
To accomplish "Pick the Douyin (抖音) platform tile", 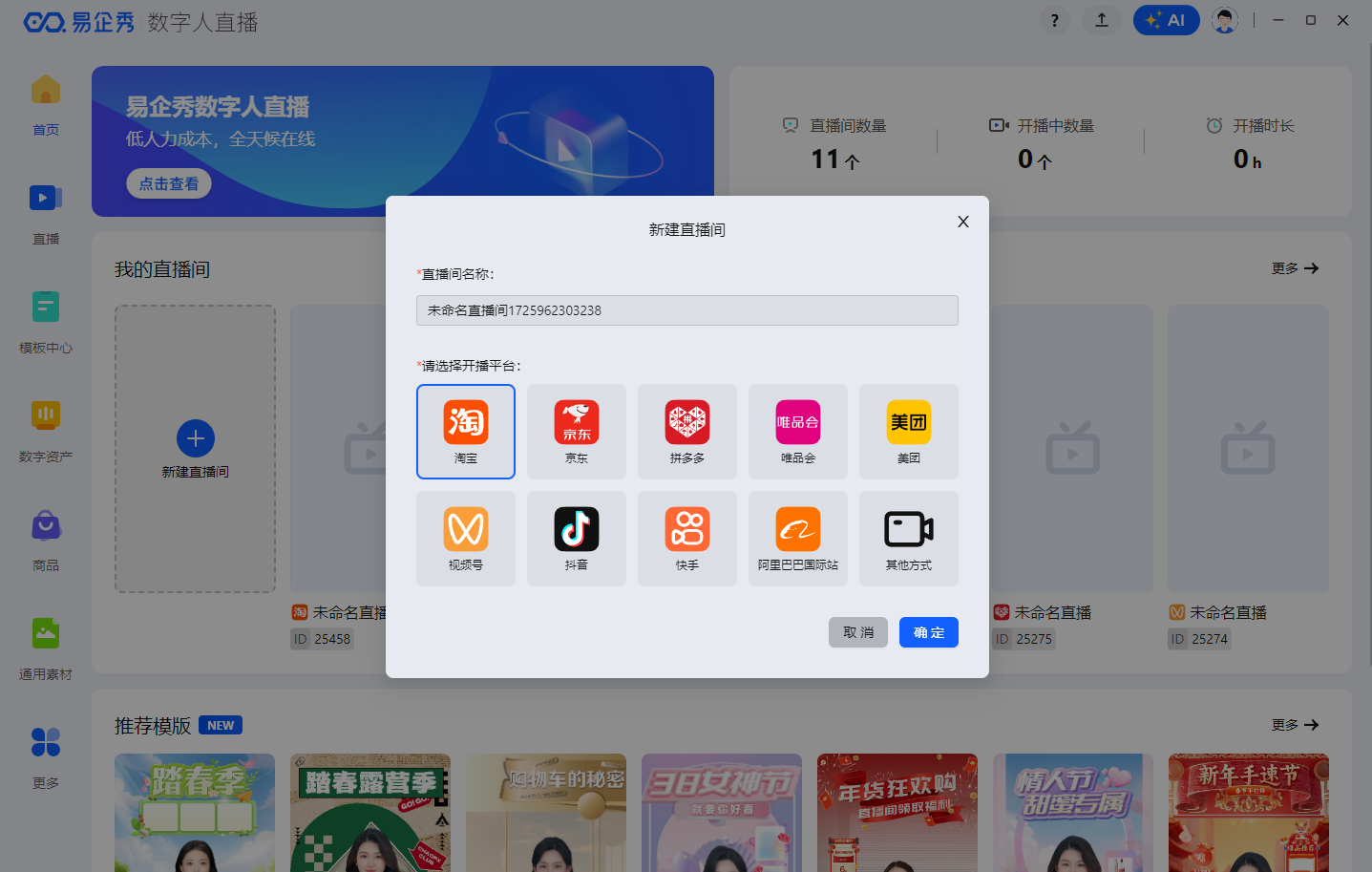I will pyautogui.click(x=577, y=539).
